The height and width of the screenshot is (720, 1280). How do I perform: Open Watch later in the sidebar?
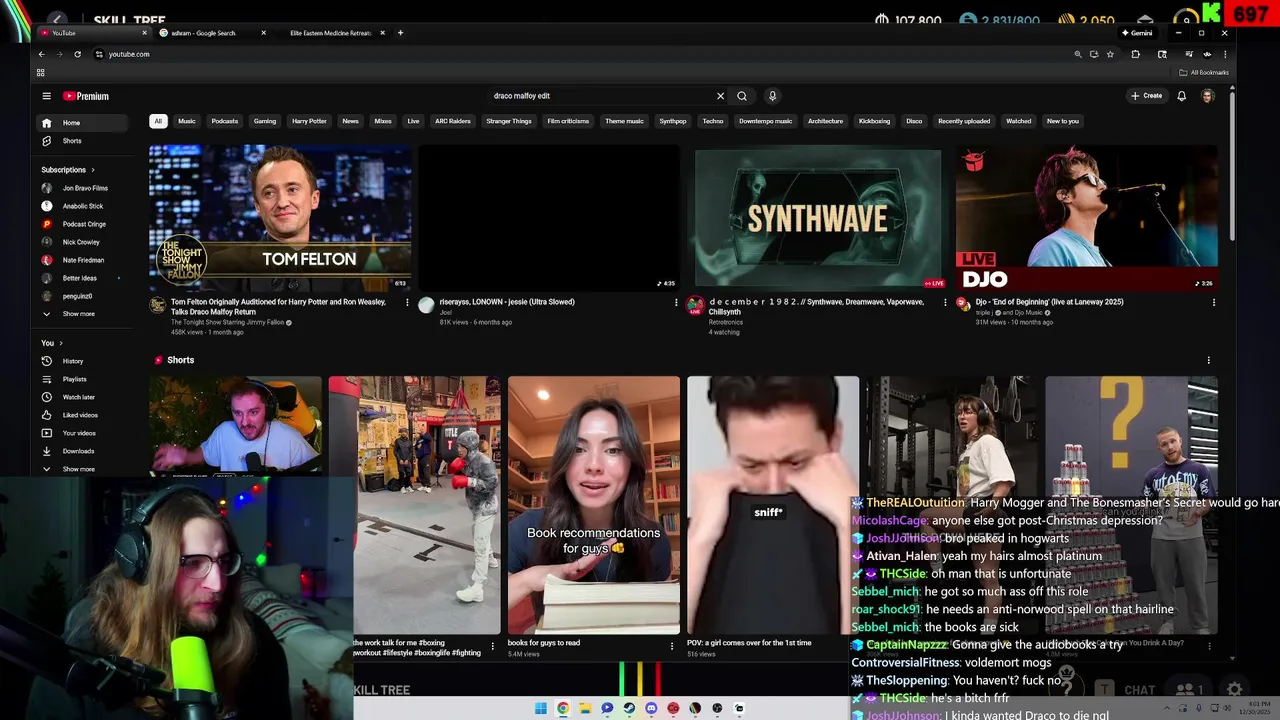pyautogui.click(x=83, y=397)
